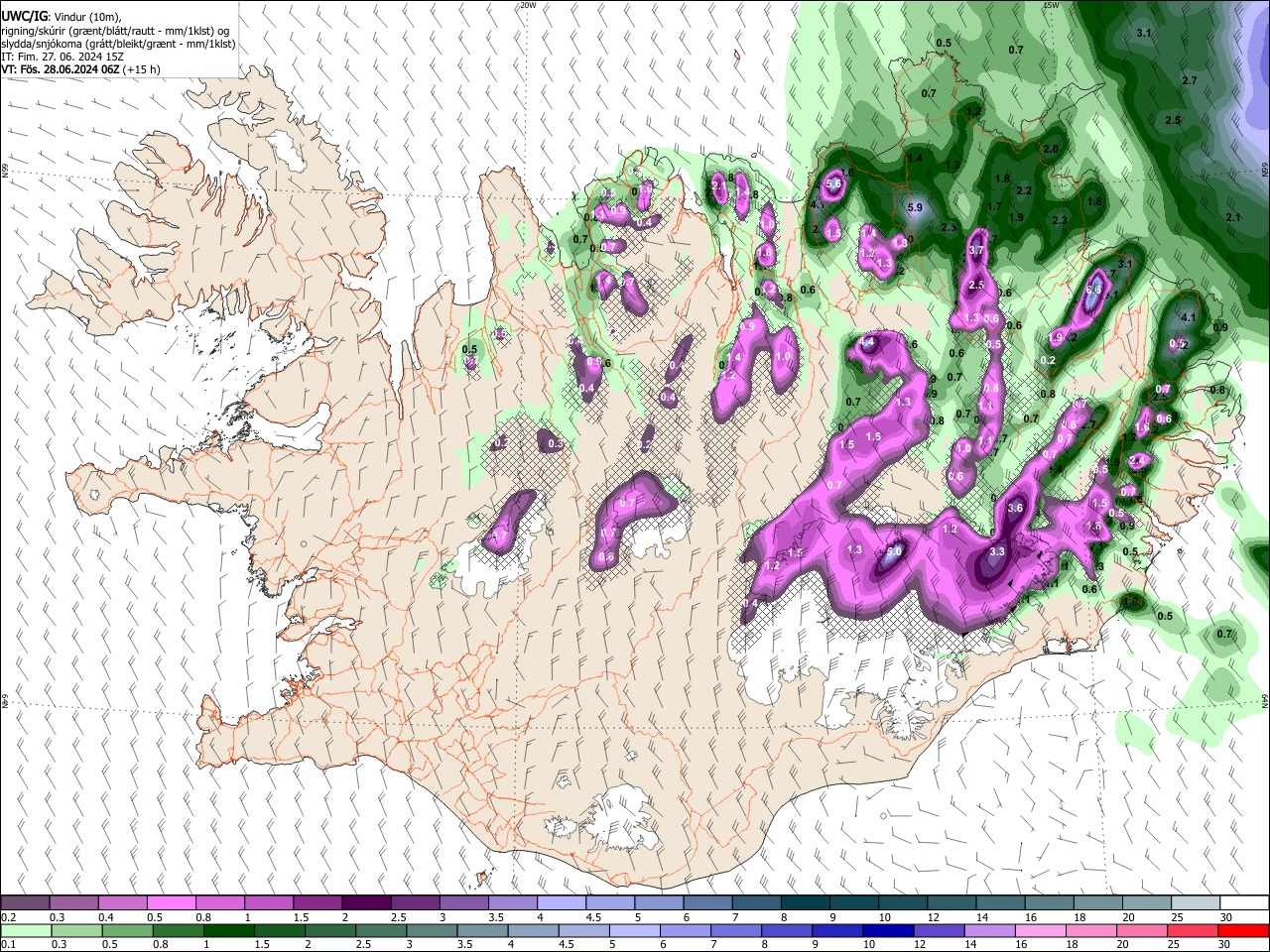Click the 'IT: Fim. 27. 06. 2024 15Z' line

(63, 57)
